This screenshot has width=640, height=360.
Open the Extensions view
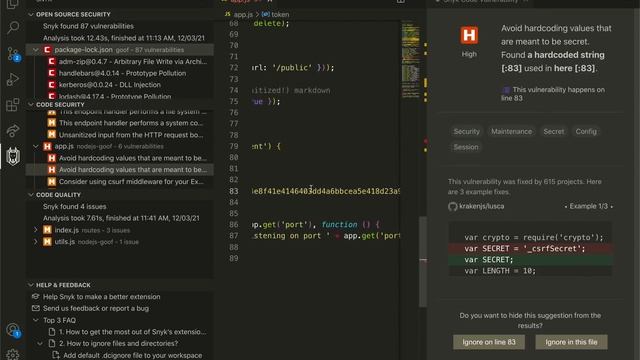[13, 105]
